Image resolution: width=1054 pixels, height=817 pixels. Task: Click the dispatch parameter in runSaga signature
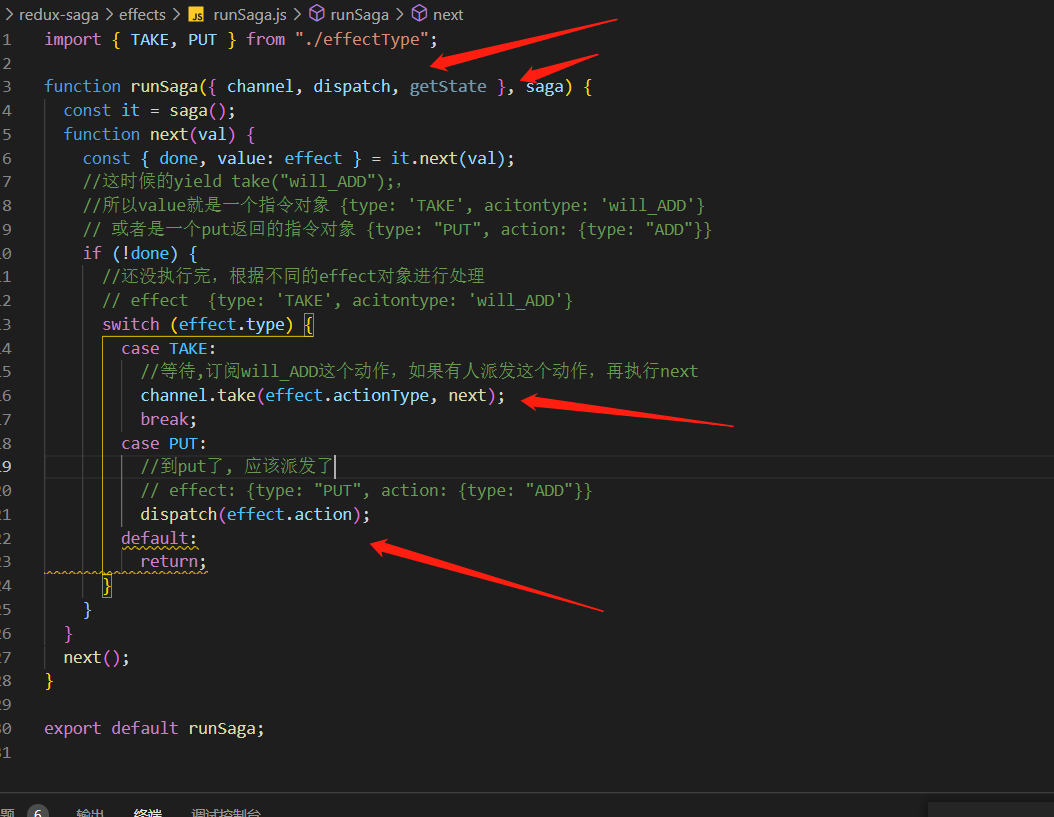352,87
